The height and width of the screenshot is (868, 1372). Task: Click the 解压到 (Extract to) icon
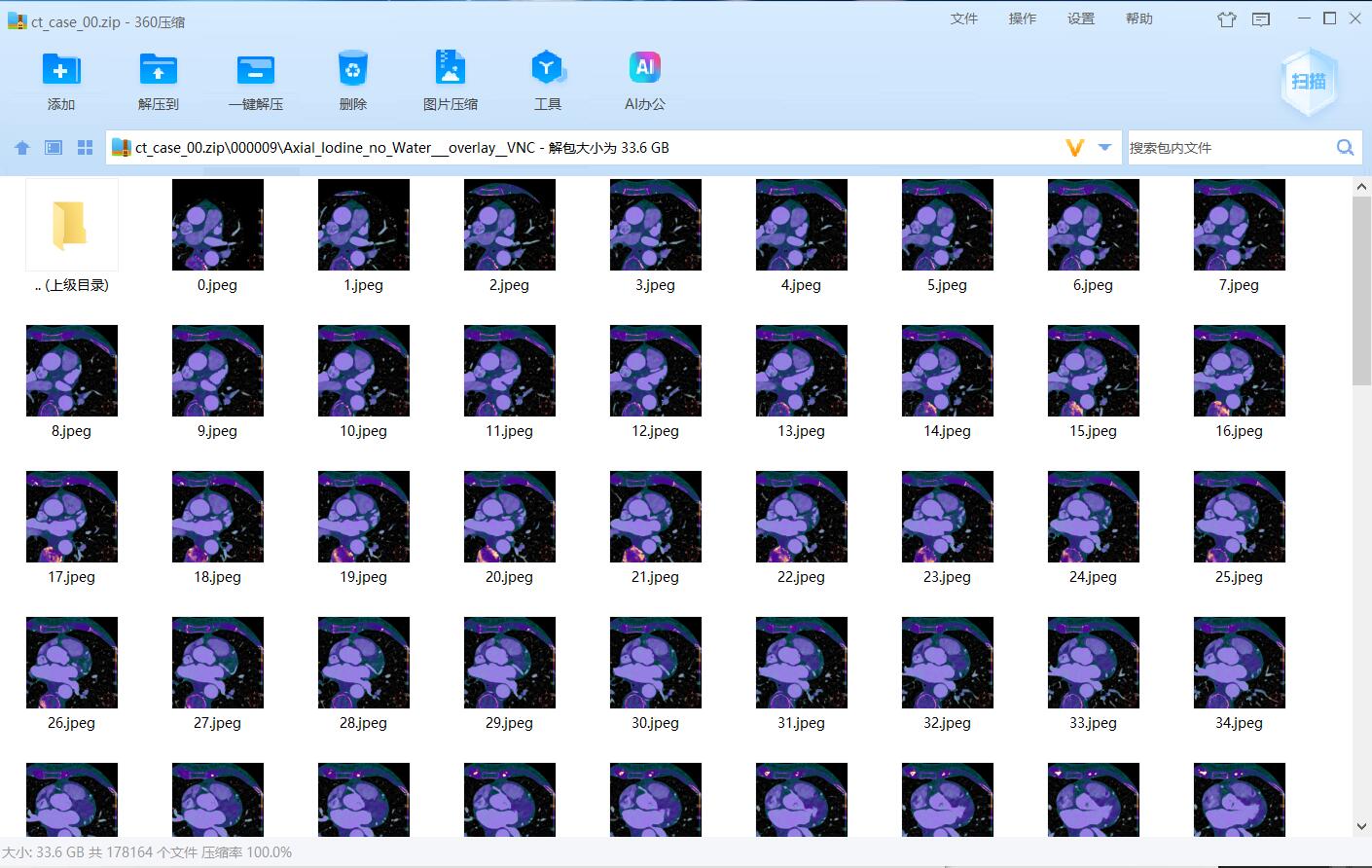[158, 70]
